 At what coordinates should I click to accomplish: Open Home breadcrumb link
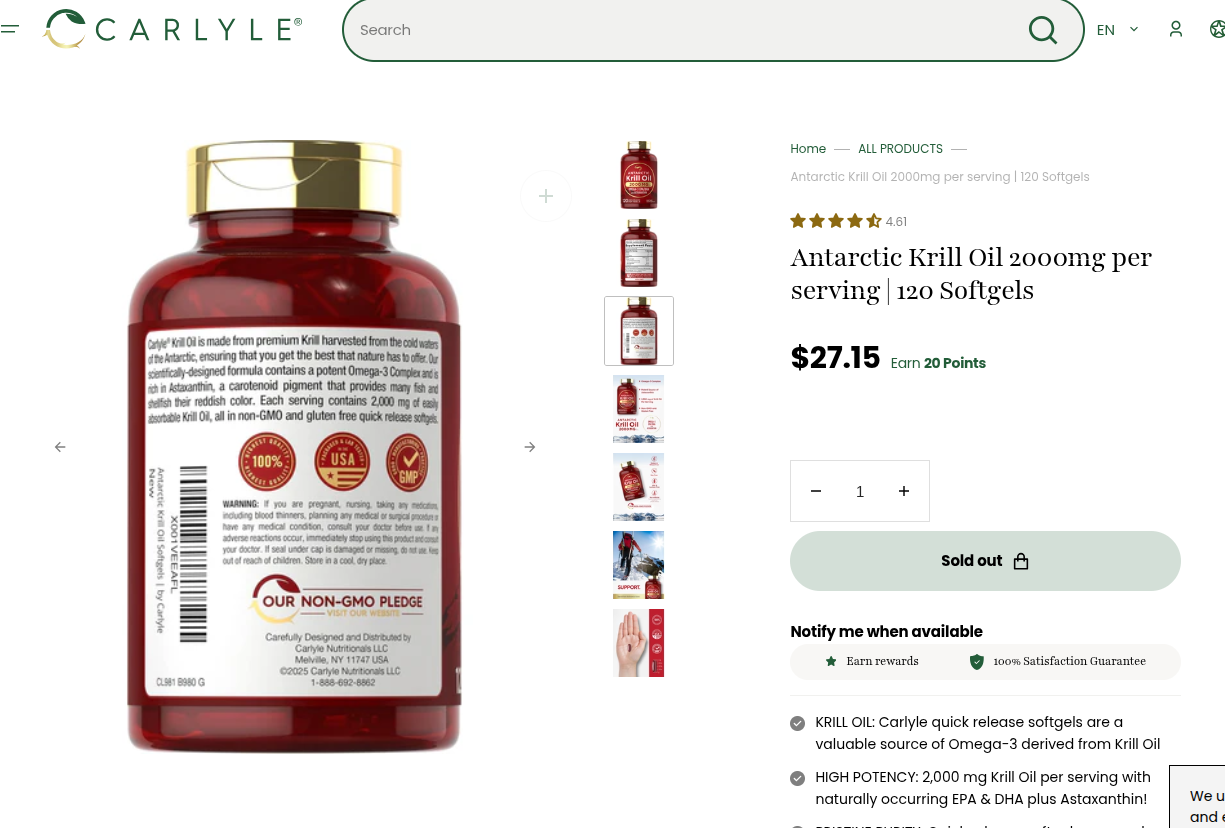808,149
